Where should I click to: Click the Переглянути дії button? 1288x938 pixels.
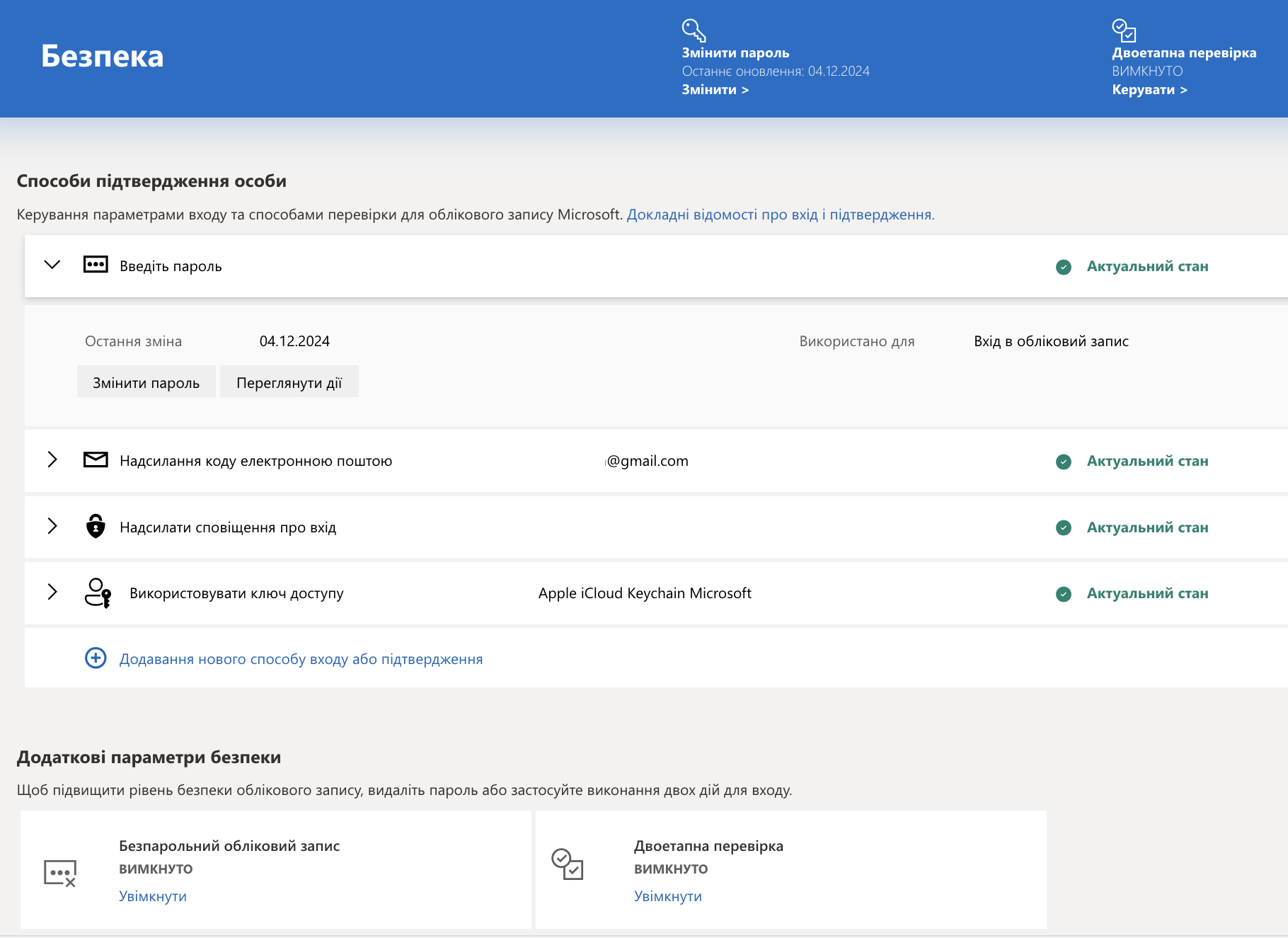pos(289,382)
